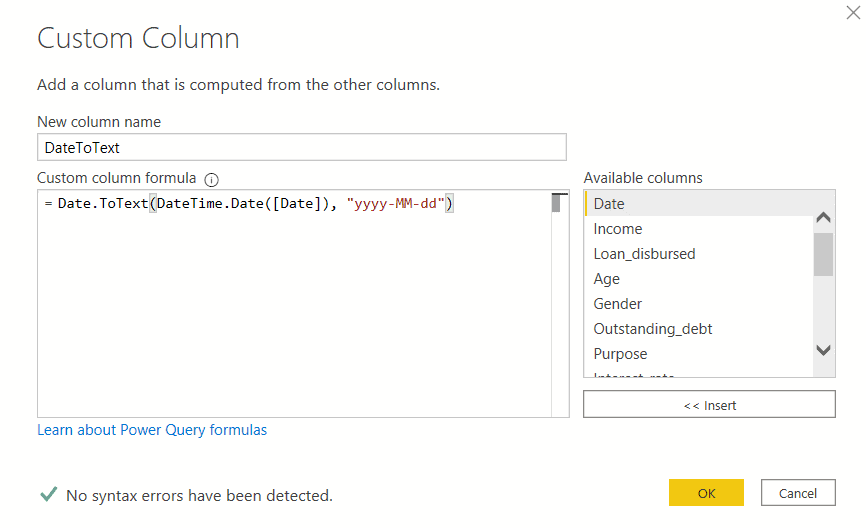This screenshot has width=866, height=528.
Task: Select Income in Available columns
Action: 699,229
